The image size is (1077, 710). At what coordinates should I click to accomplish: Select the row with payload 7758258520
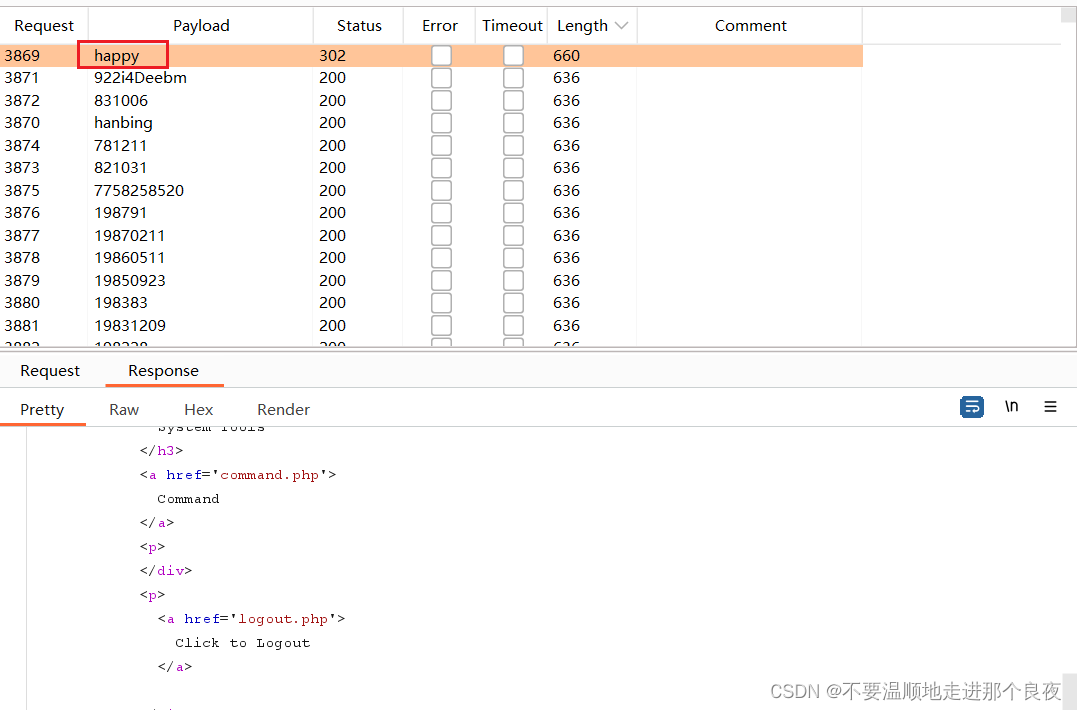tap(431, 191)
